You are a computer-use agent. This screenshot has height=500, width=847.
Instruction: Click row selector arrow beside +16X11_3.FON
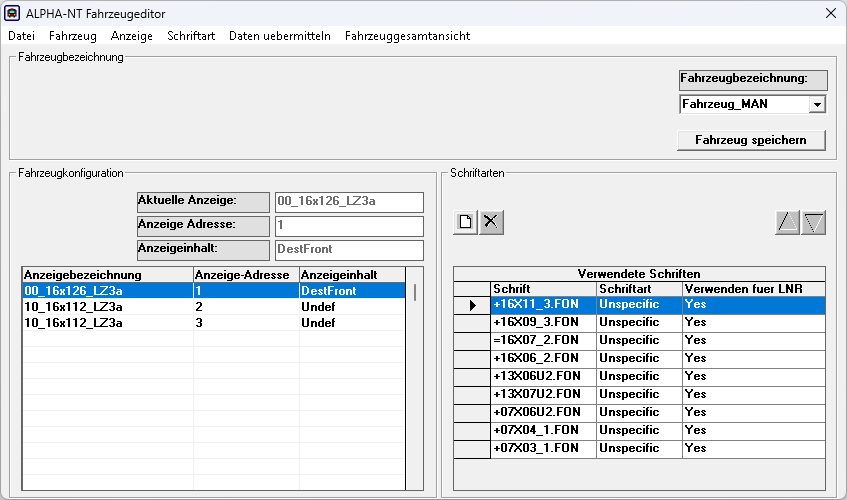pyautogui.click(x=472, y=305)
